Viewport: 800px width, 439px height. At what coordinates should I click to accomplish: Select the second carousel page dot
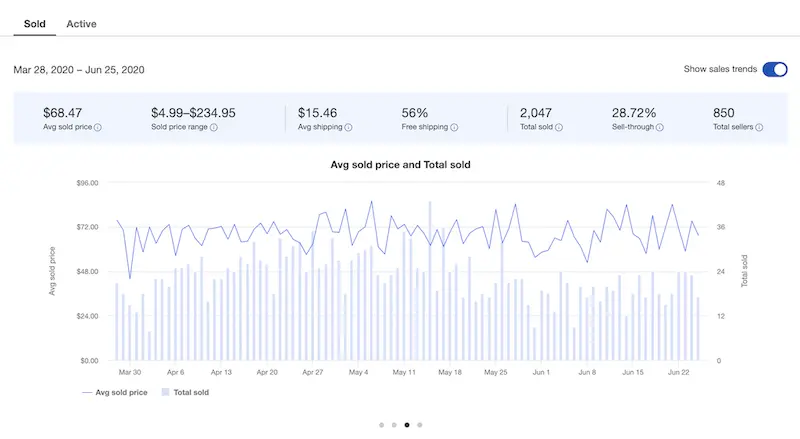coord(394,425)
